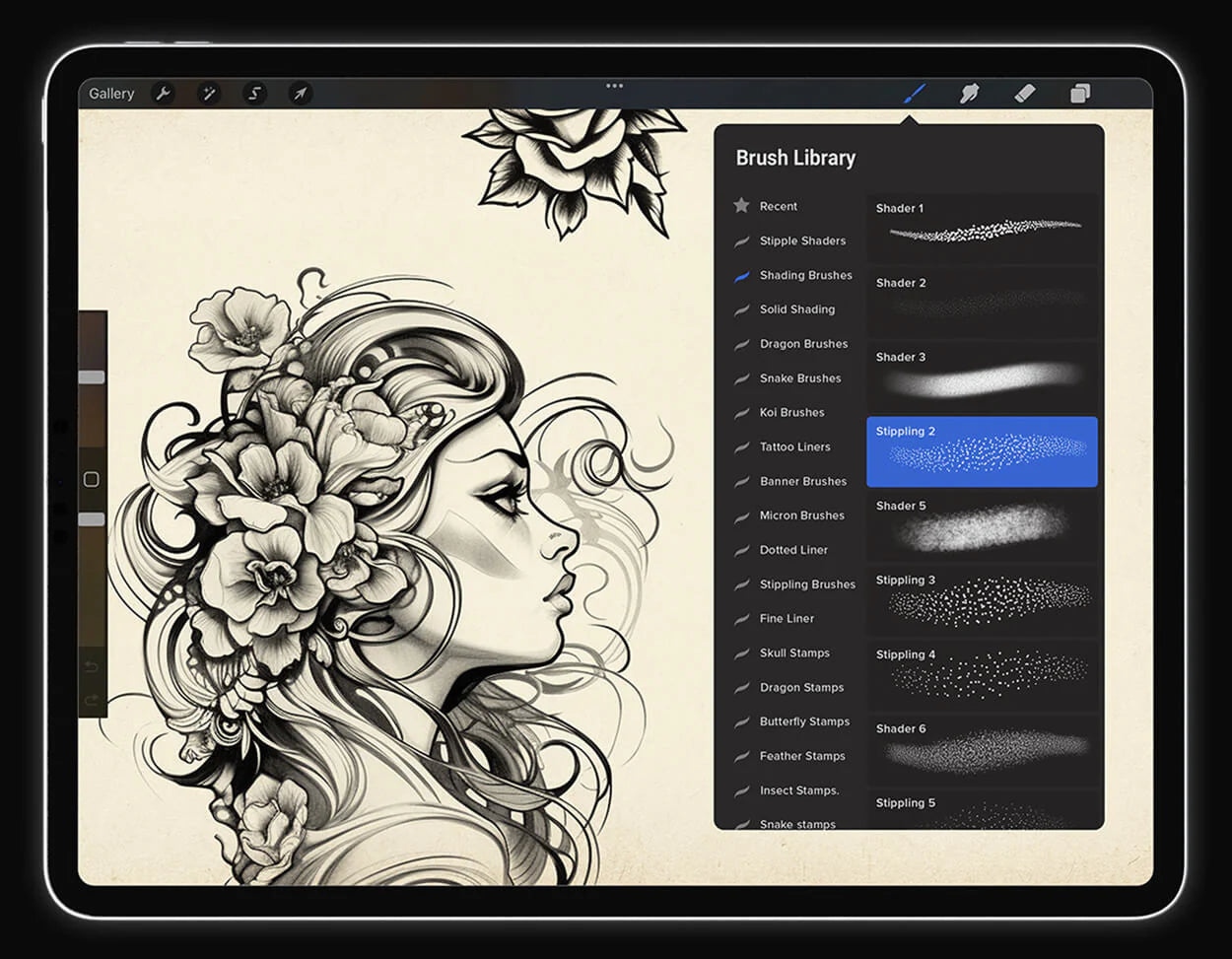
Task: Tap the brush-stroke icon beside Butterfly Stamps
Action: [x=741, y=722]
